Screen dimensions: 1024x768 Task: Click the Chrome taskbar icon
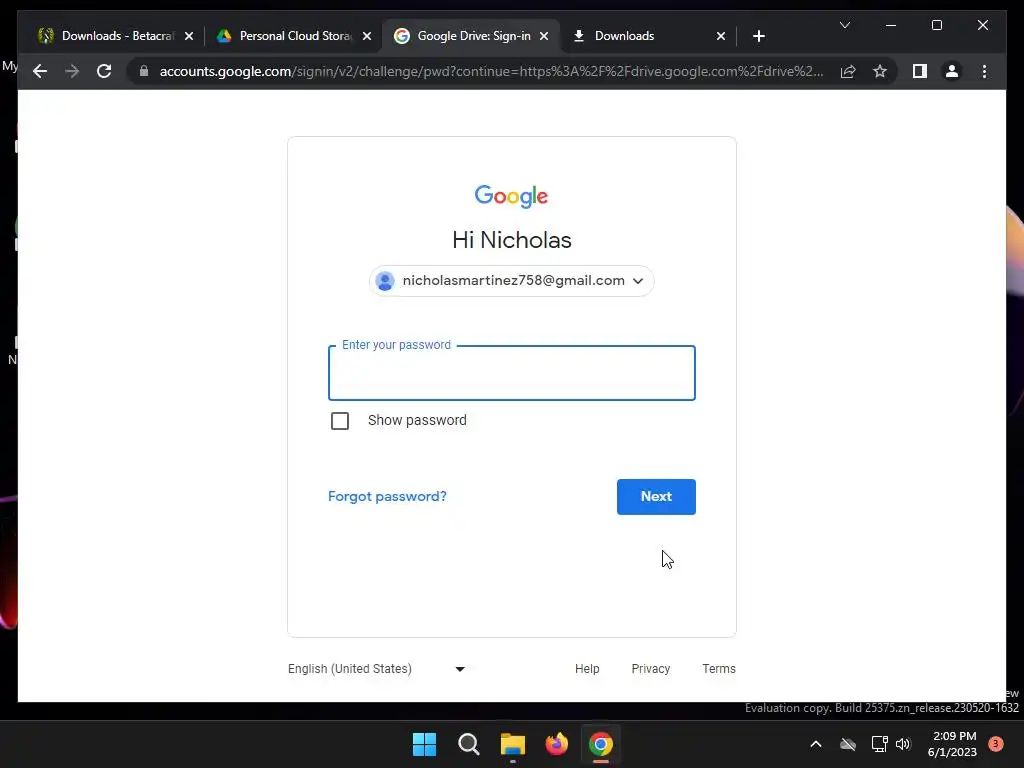(601, 744)
